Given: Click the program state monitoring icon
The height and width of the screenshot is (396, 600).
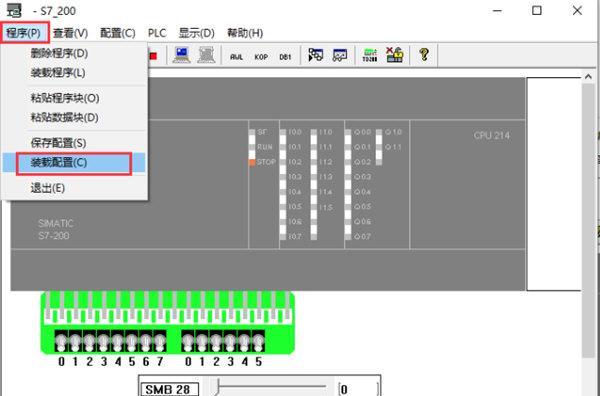Looking at the screenshot, I should coord(316,55).
